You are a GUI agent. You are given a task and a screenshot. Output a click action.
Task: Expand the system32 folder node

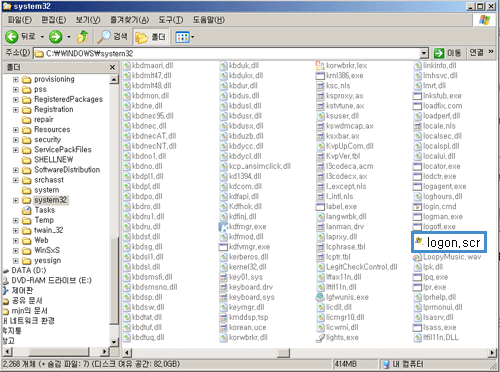click(x=16, y=200)
